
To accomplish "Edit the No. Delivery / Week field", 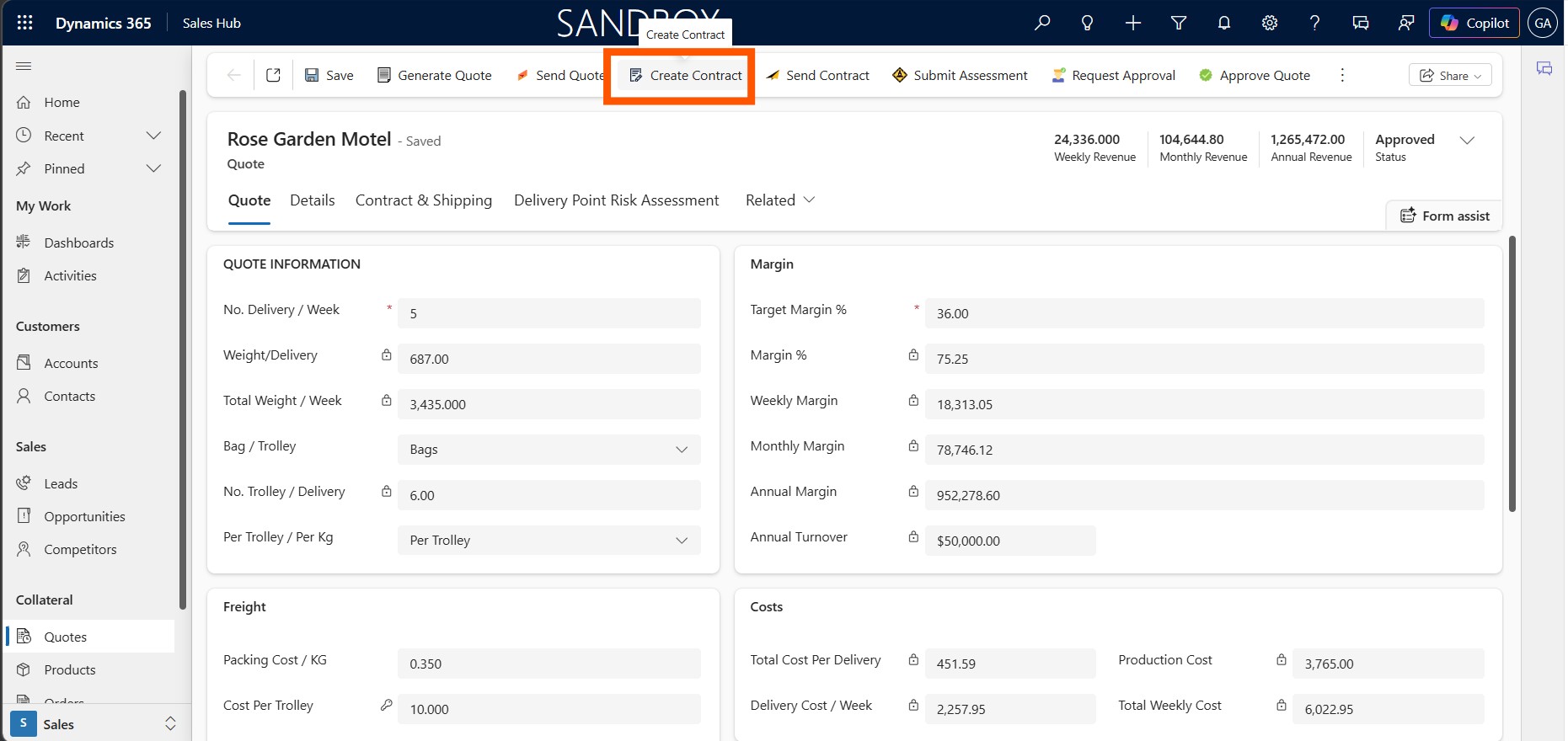I will coord(549,313).
